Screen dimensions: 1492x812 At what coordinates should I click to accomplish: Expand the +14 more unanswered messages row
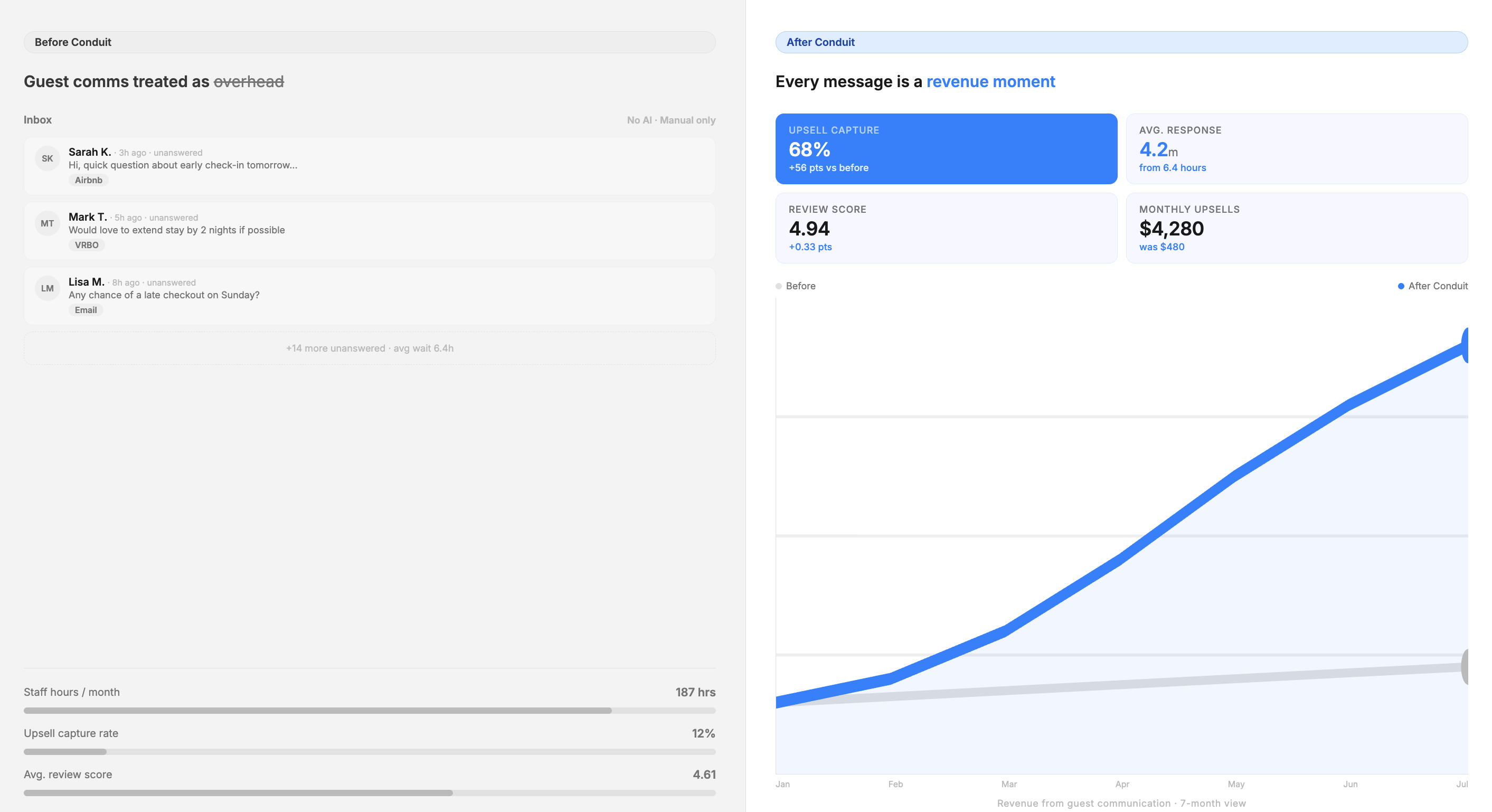(x=369, y=348)
